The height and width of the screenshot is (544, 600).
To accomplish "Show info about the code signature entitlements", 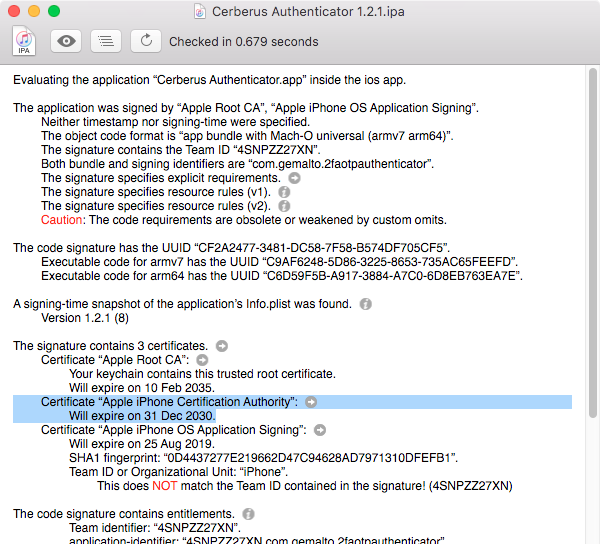I will (248, 514).
